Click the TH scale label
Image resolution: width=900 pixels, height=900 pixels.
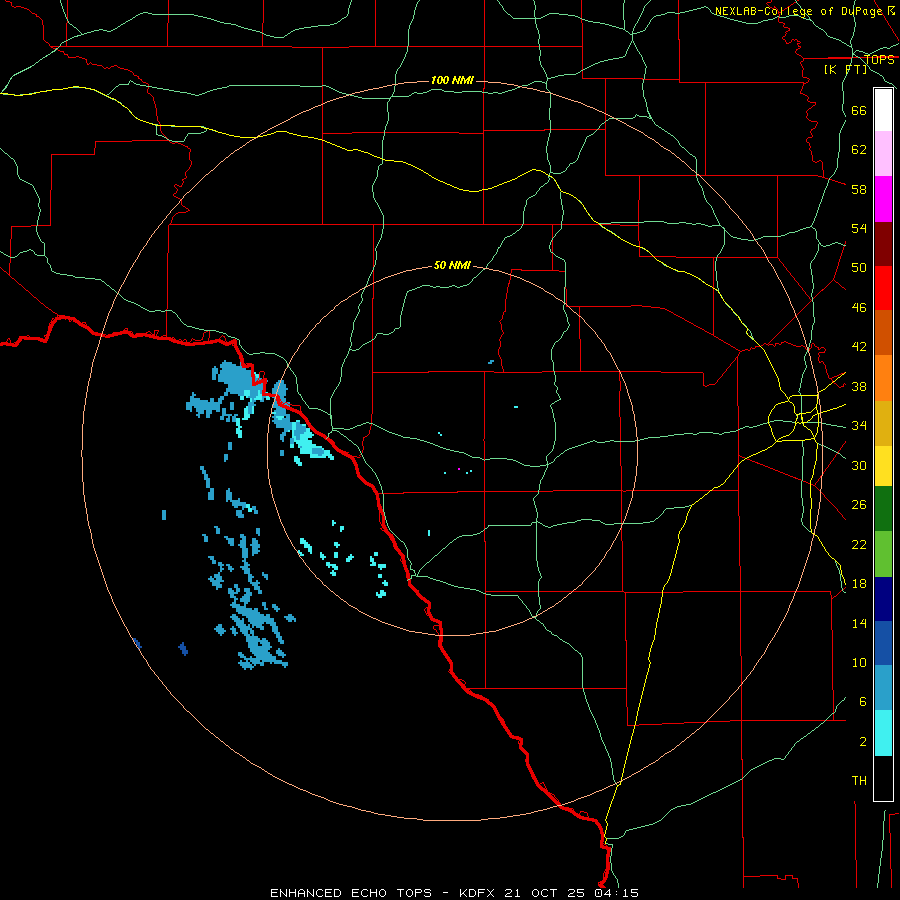point(859,781)
